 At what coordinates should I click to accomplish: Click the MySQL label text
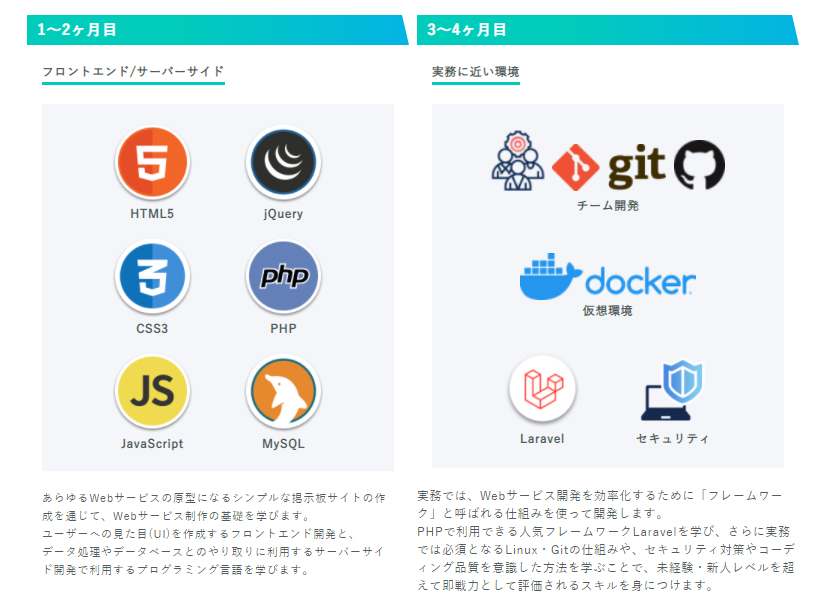[283, 444]
